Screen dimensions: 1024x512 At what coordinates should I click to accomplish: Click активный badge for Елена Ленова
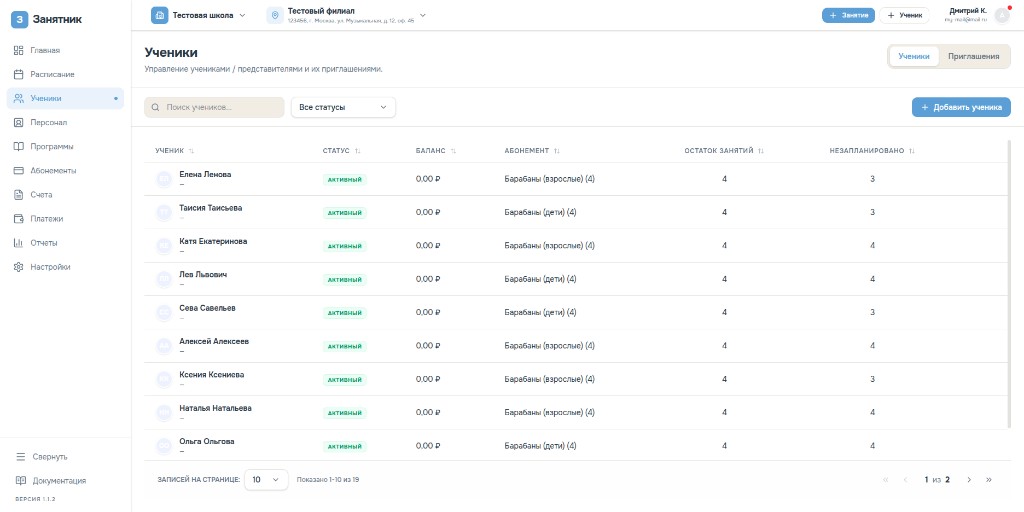tap(345, 180)
